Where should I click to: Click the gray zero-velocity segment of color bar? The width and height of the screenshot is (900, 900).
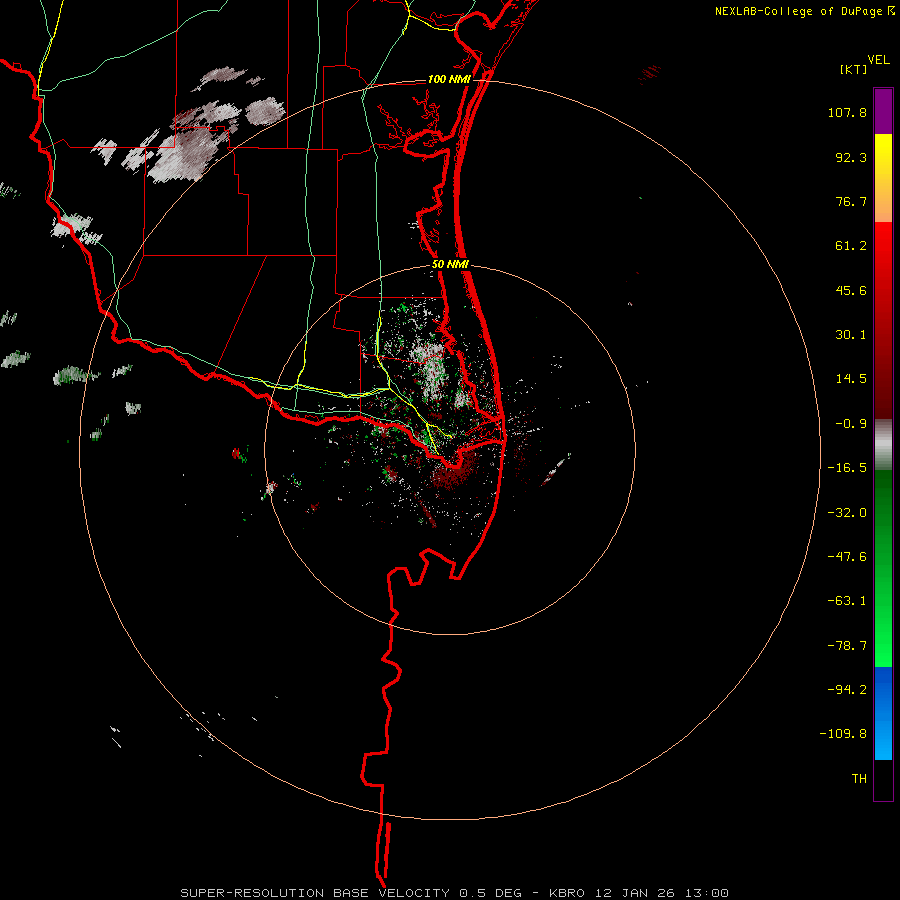pos(883,445)
